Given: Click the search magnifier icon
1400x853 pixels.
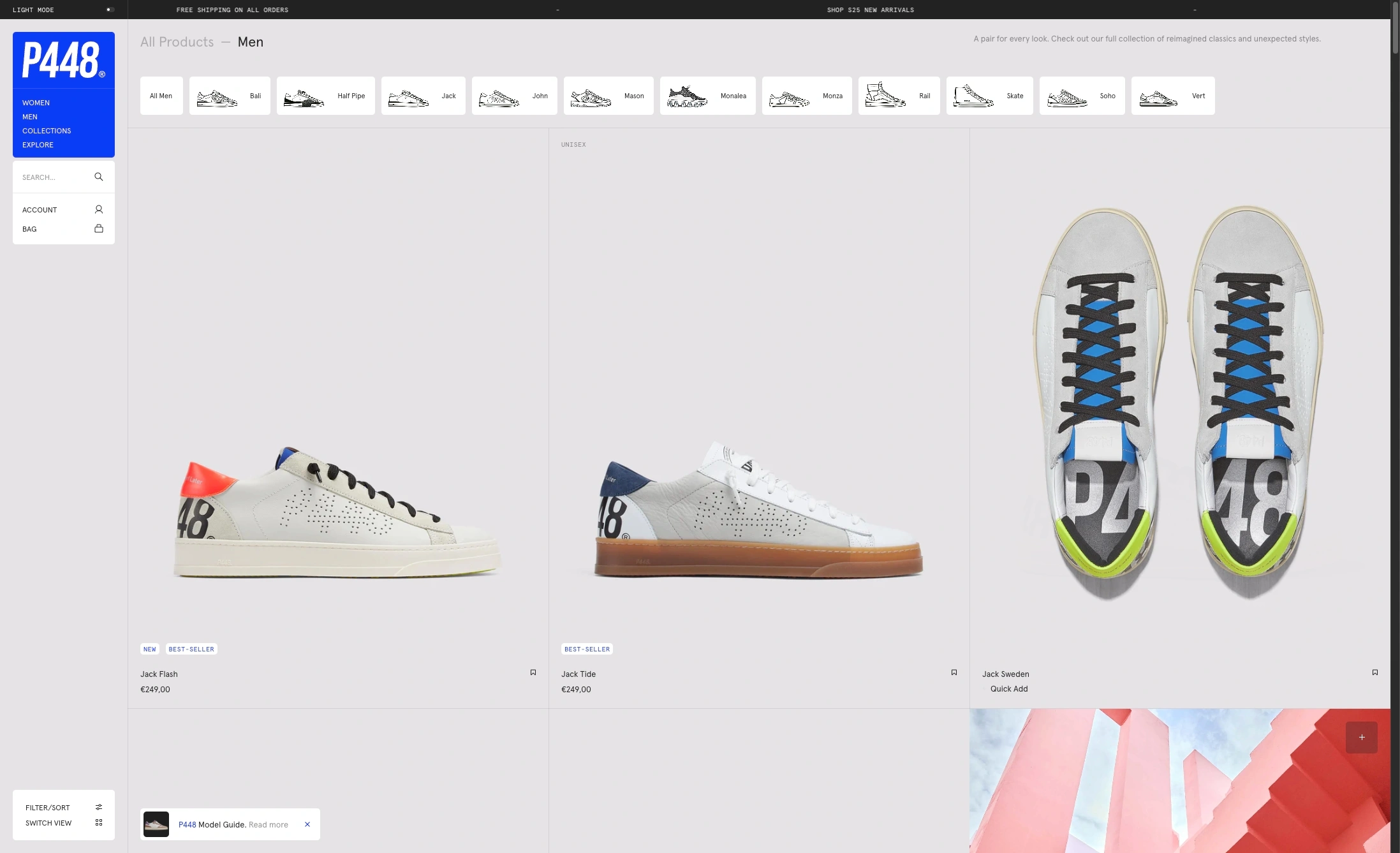Looking at the screenshot, I should 99,177.
